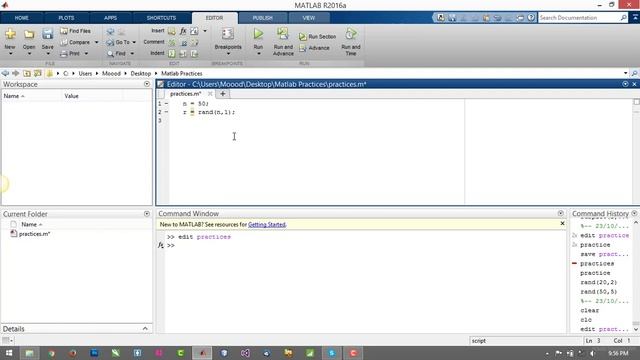
Task: Click the Find button in Navigate section
Action: (116, 53)
